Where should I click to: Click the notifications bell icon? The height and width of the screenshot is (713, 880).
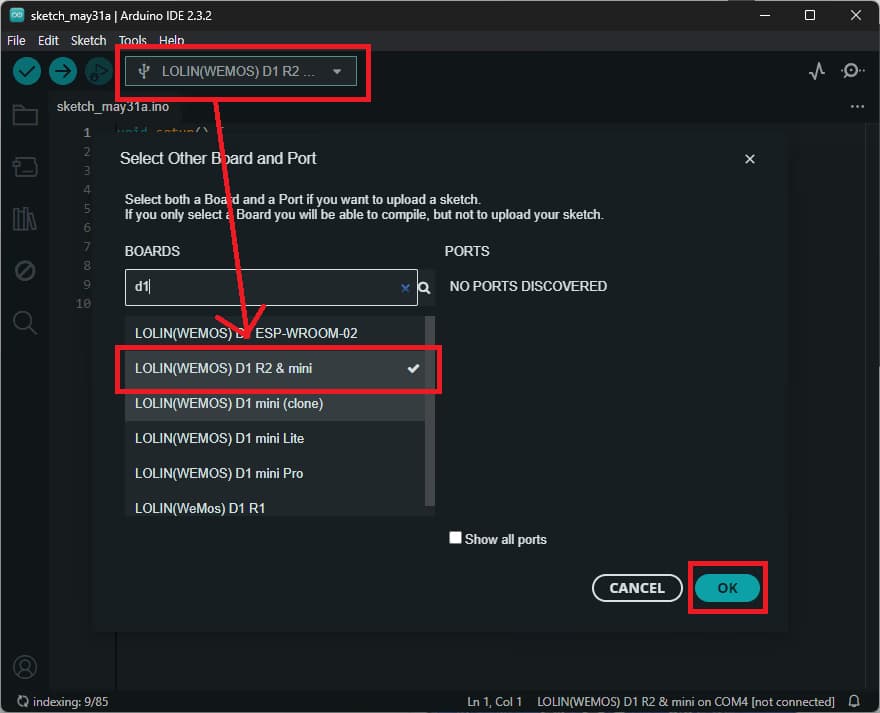click(x=854, y=701)
